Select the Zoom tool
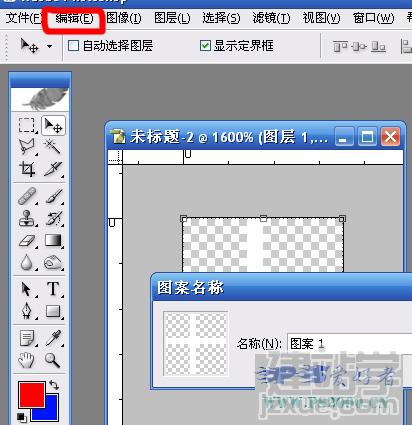The height and width of the screenshot is (425, 412). (53, 360)
